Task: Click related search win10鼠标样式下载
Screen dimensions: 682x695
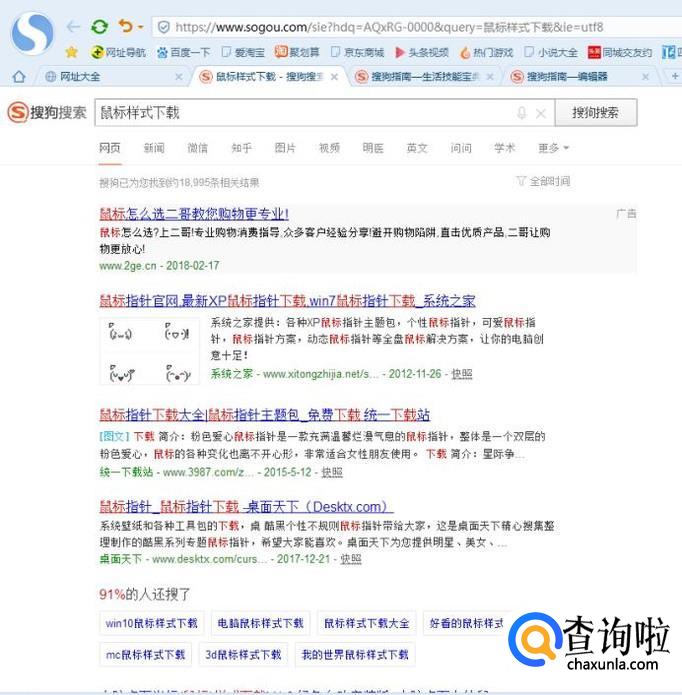Action: coord(152,623)
